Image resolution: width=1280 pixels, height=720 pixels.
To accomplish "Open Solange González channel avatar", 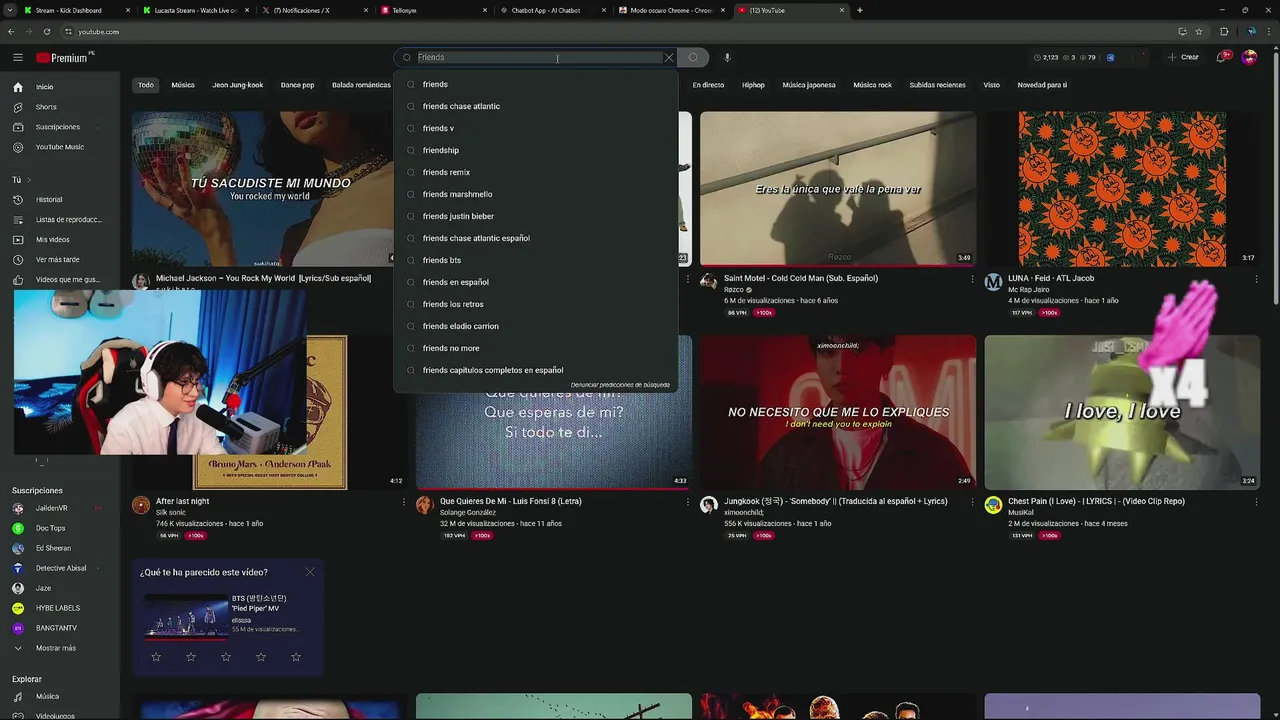I will click(x=425, y=505).
